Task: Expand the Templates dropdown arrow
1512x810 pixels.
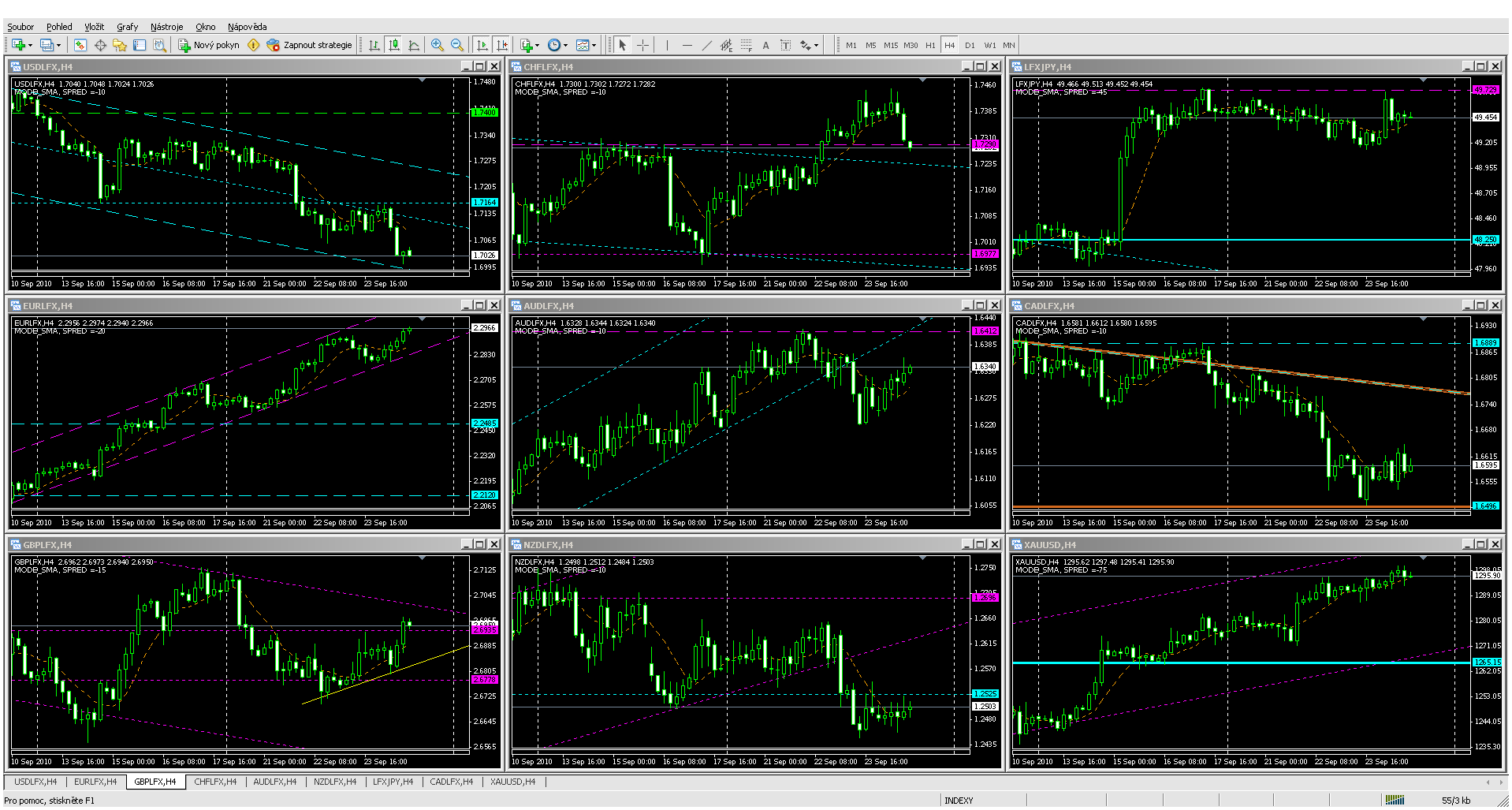Action: (x=594, y=46)
